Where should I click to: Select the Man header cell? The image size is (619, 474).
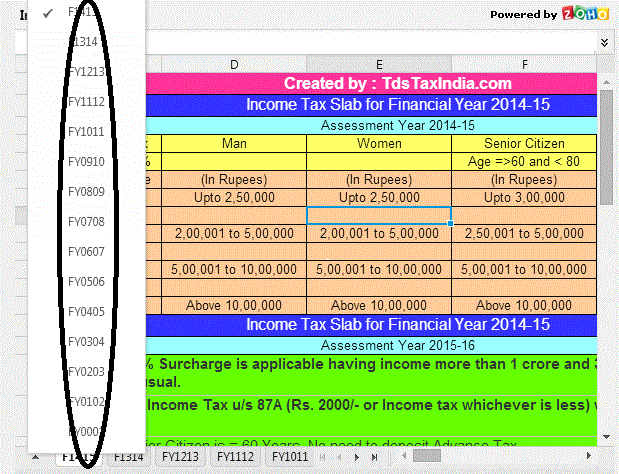point(234,143)
